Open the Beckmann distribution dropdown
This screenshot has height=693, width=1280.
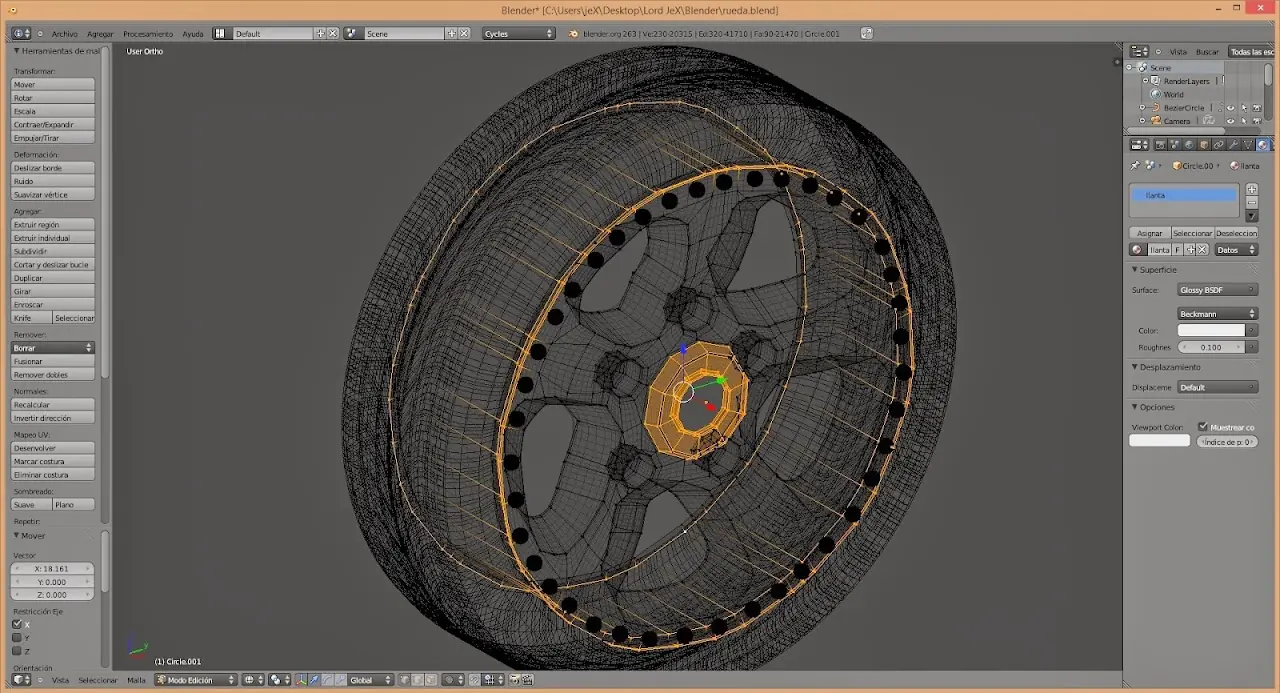1217,314
